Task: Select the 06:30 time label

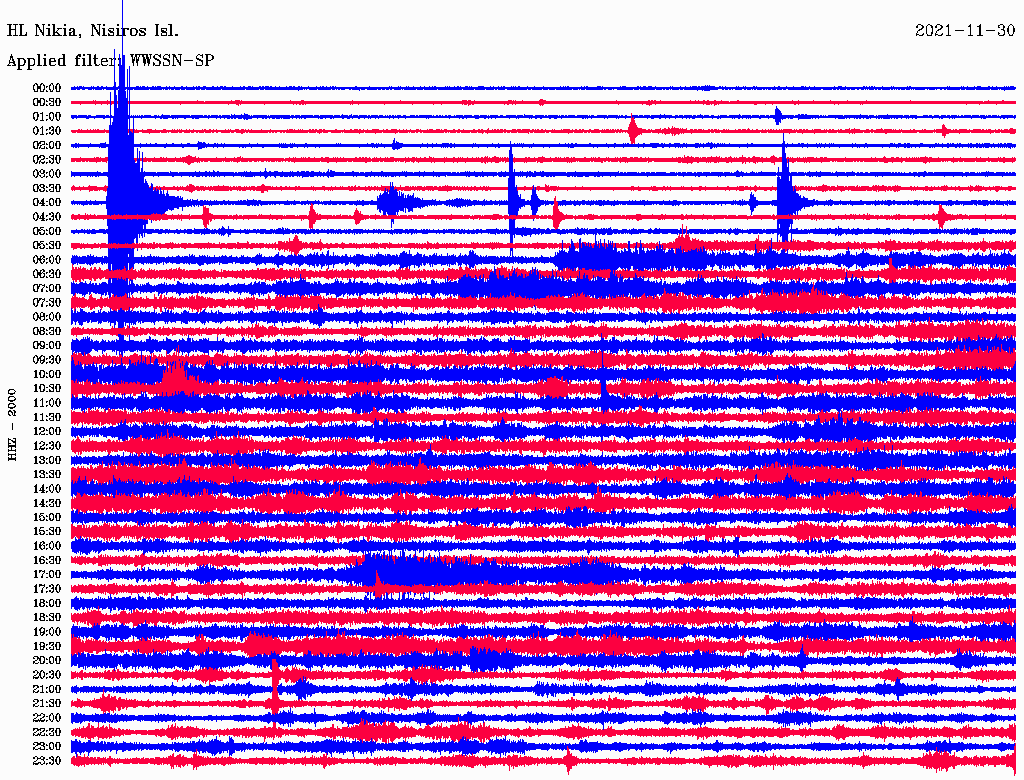Action: [47, 274]
